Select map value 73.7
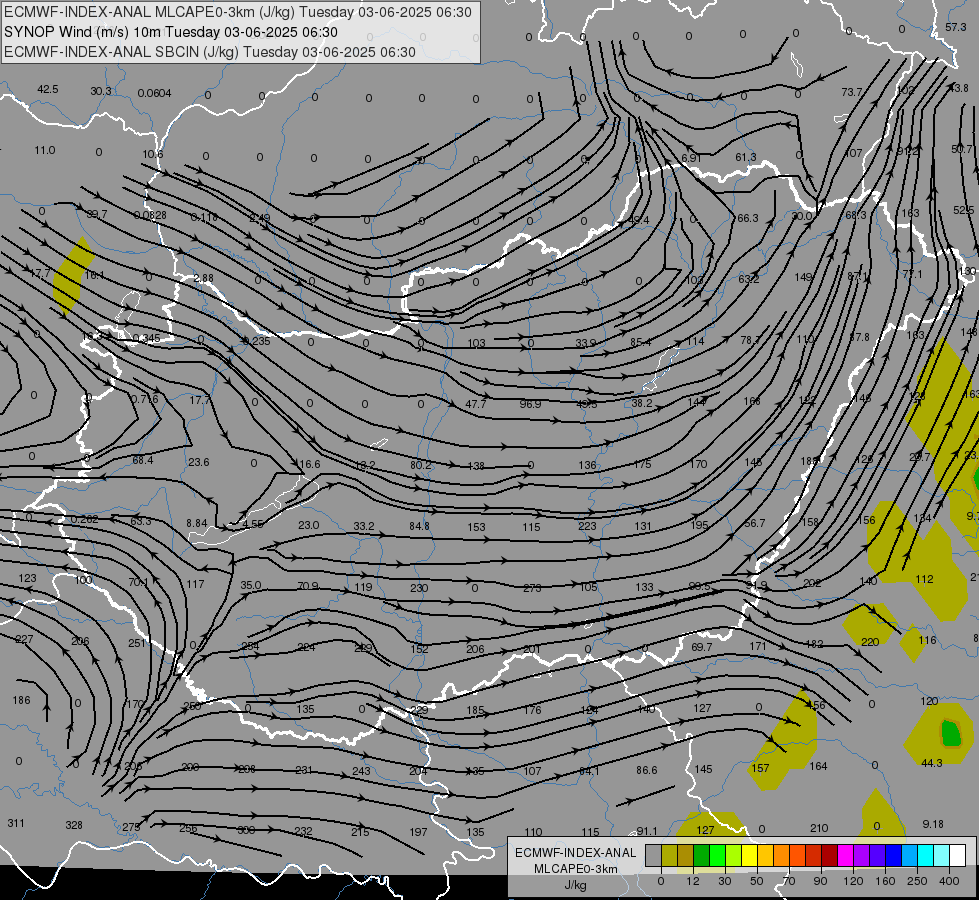 pyautogui.click(x=852, y=92)
